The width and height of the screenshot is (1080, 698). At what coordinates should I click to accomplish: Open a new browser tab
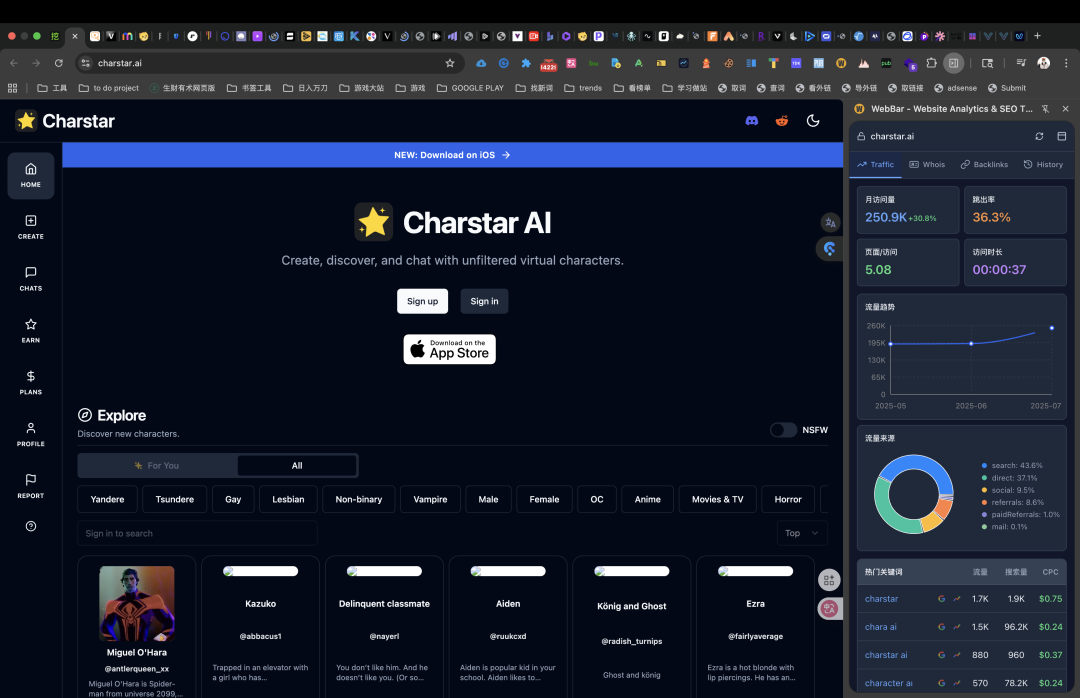tap(1037, 36)
